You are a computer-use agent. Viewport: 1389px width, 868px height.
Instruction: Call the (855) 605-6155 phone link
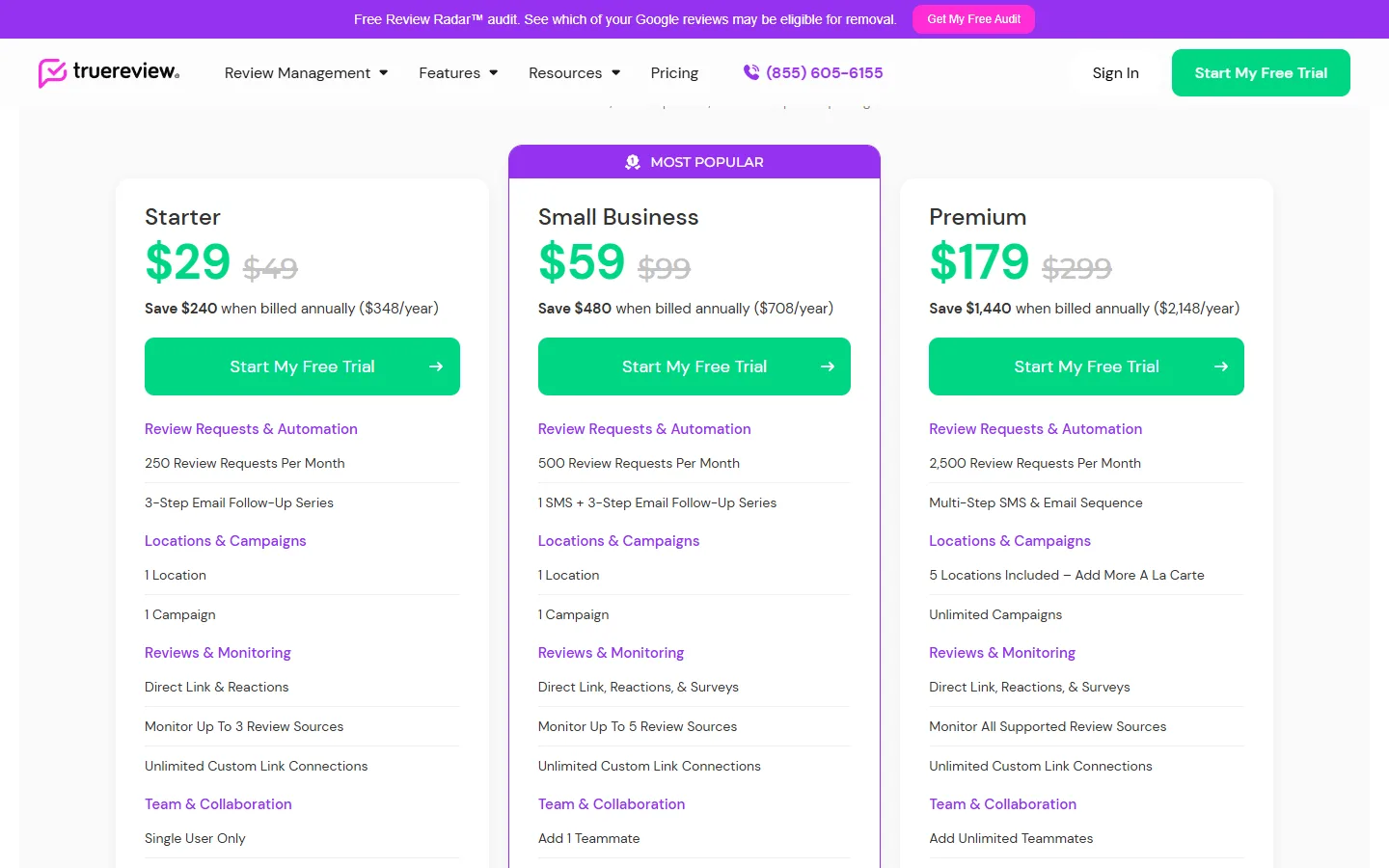[813, 72]
